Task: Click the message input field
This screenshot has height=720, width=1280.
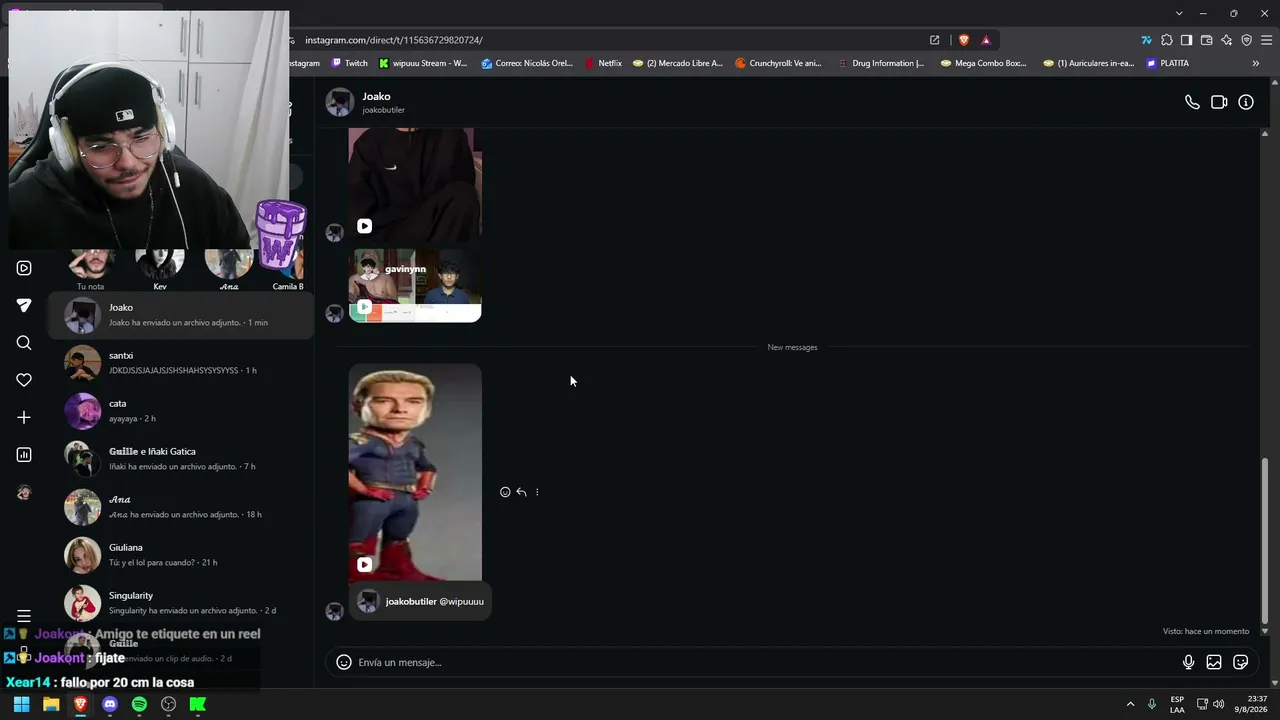Action: click(765, 662)
